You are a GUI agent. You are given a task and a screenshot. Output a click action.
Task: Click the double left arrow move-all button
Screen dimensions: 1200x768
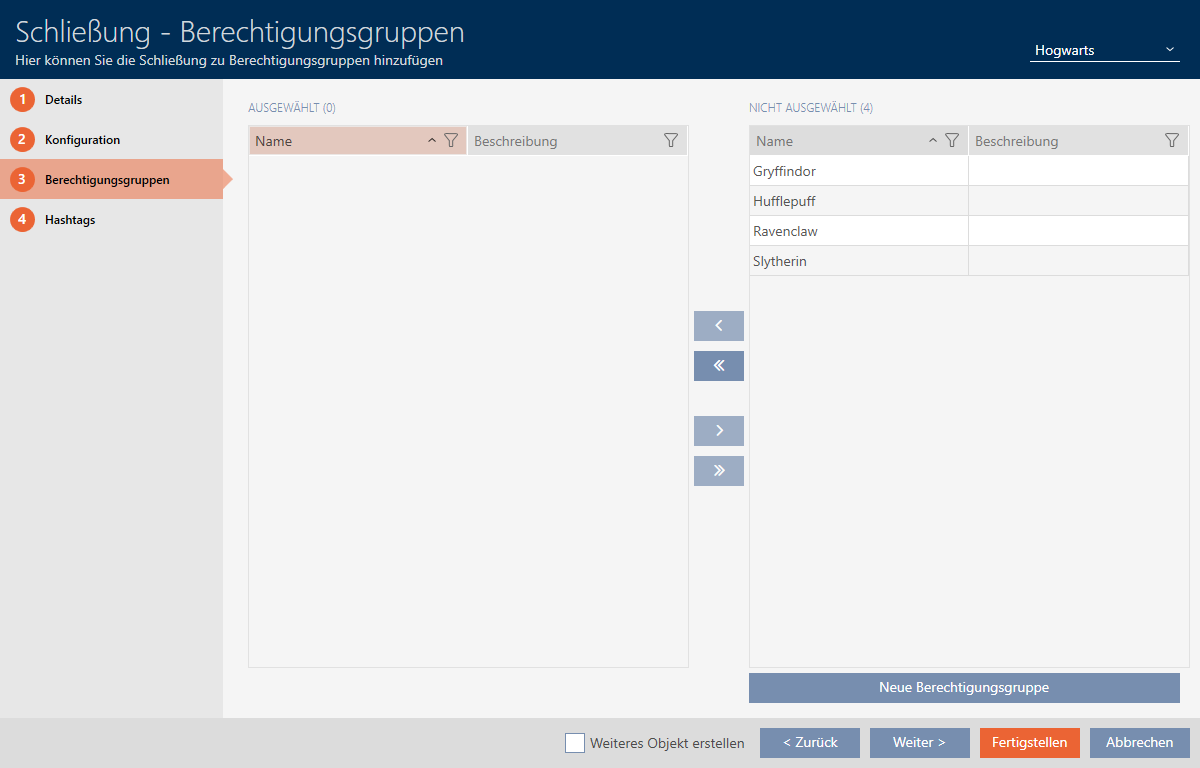click(718, 366)
